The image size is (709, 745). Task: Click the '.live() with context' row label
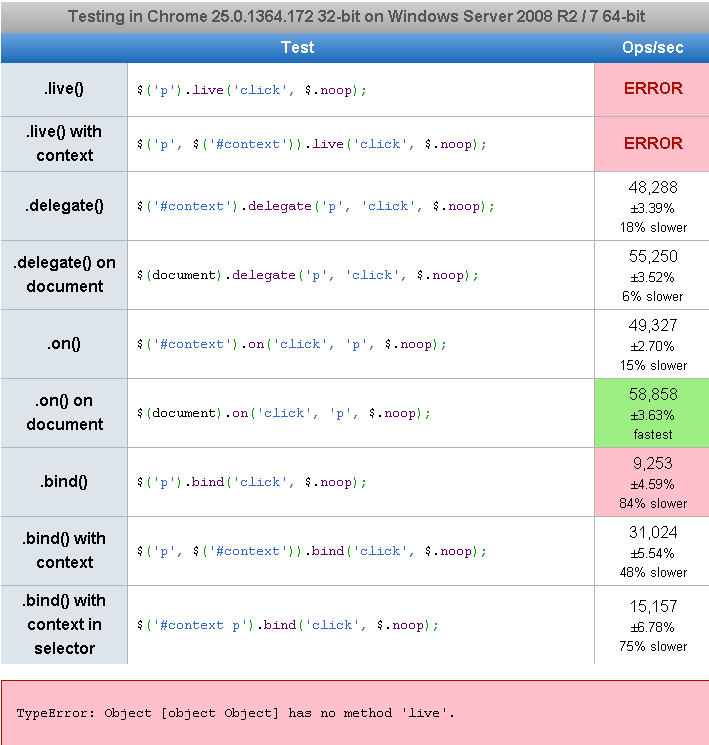pos(64,143)
